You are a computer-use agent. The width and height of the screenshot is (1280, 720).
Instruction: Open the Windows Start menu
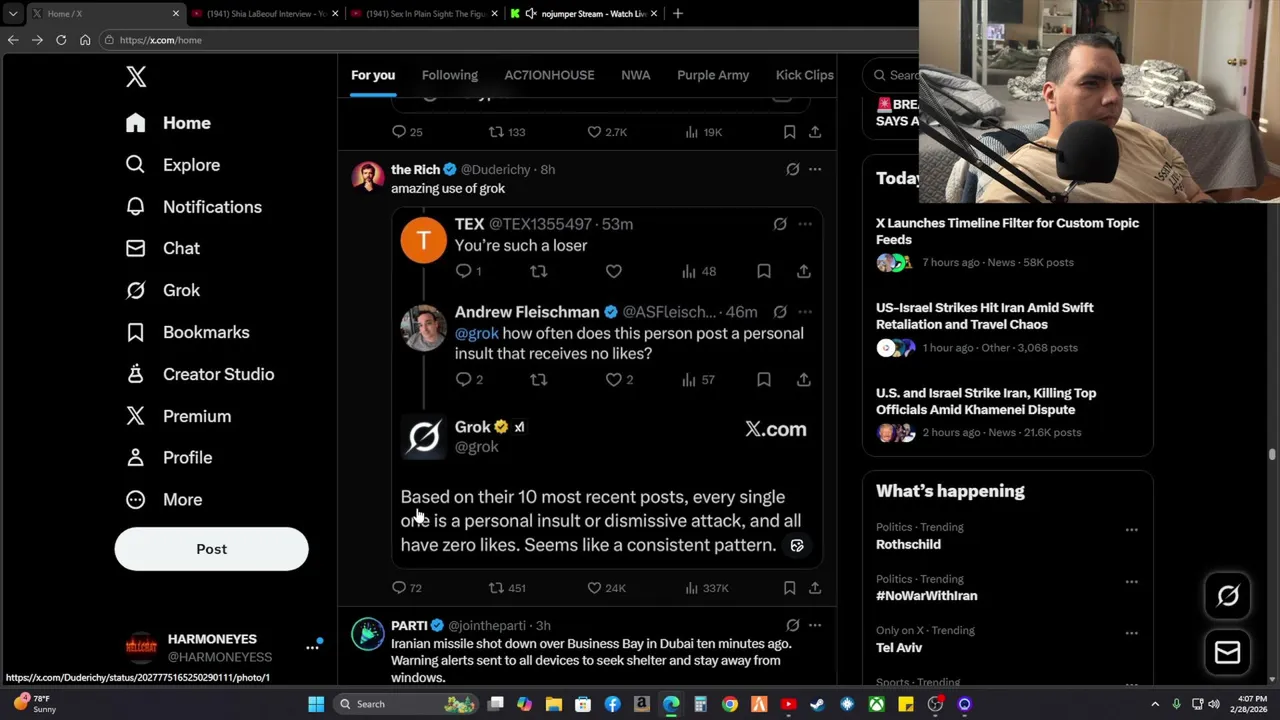point(316,704)
